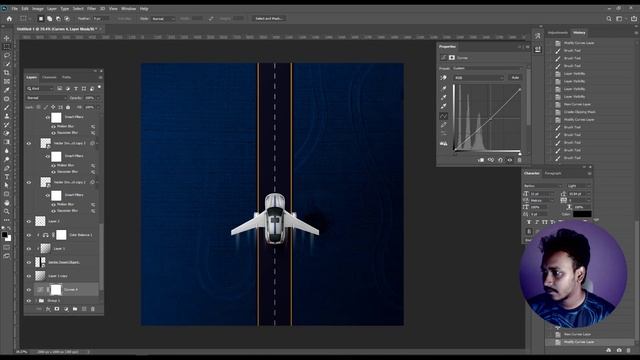Open the Layers opacity dropdown
This screenshot has width=640, height=360.
point(97,98)
